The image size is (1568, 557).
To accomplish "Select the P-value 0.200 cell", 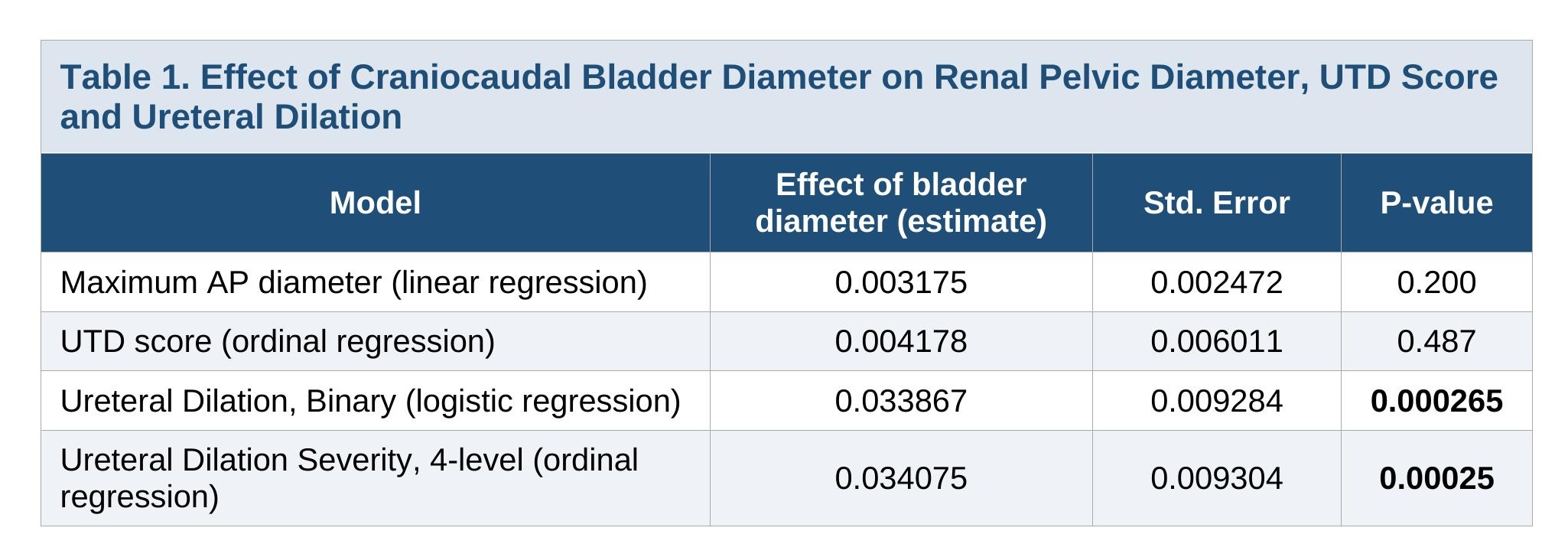I will (x=1436, y=282).
